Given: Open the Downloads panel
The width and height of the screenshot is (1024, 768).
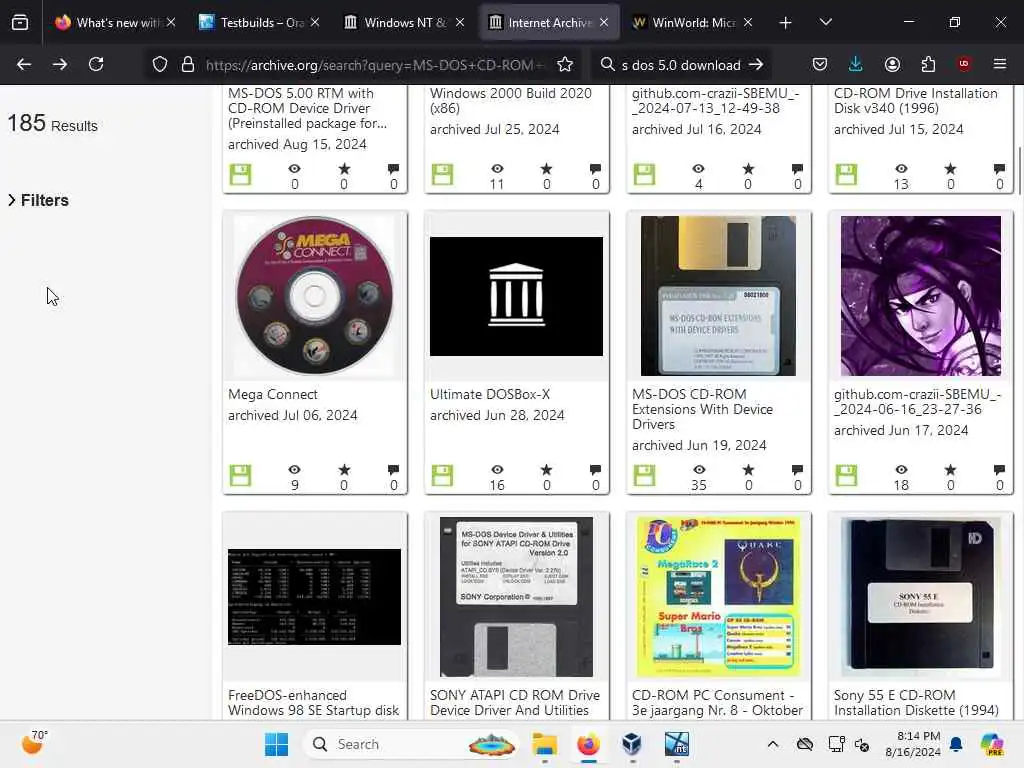Looking at the screenshot, I should tap(856, 64).
